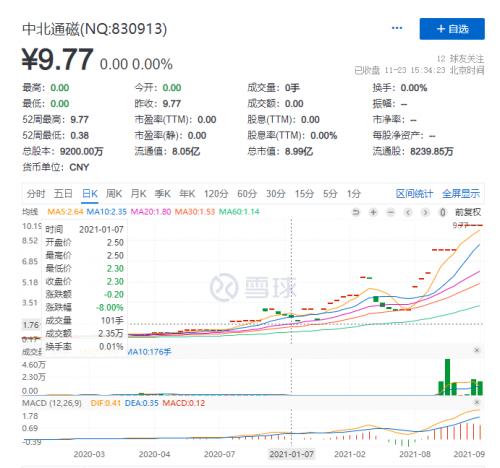Switch to the 分时 chart tab
The width and height of the screenshot is (500, 468).
pos(36,194)
